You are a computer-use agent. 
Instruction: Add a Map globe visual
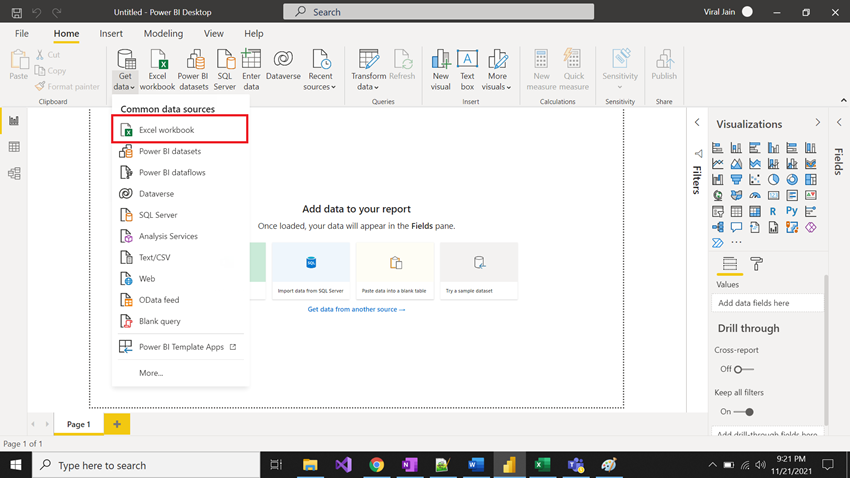[x=718, y=195]
